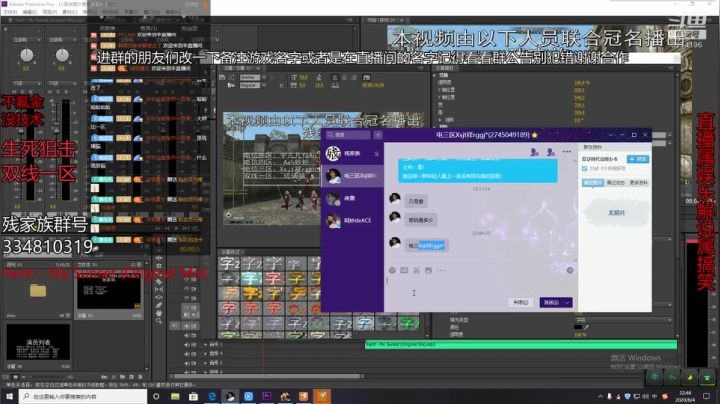Screen dimensions: 720x404
Task: Expand audio track holding the Feint clip
Action: [206, 344]
